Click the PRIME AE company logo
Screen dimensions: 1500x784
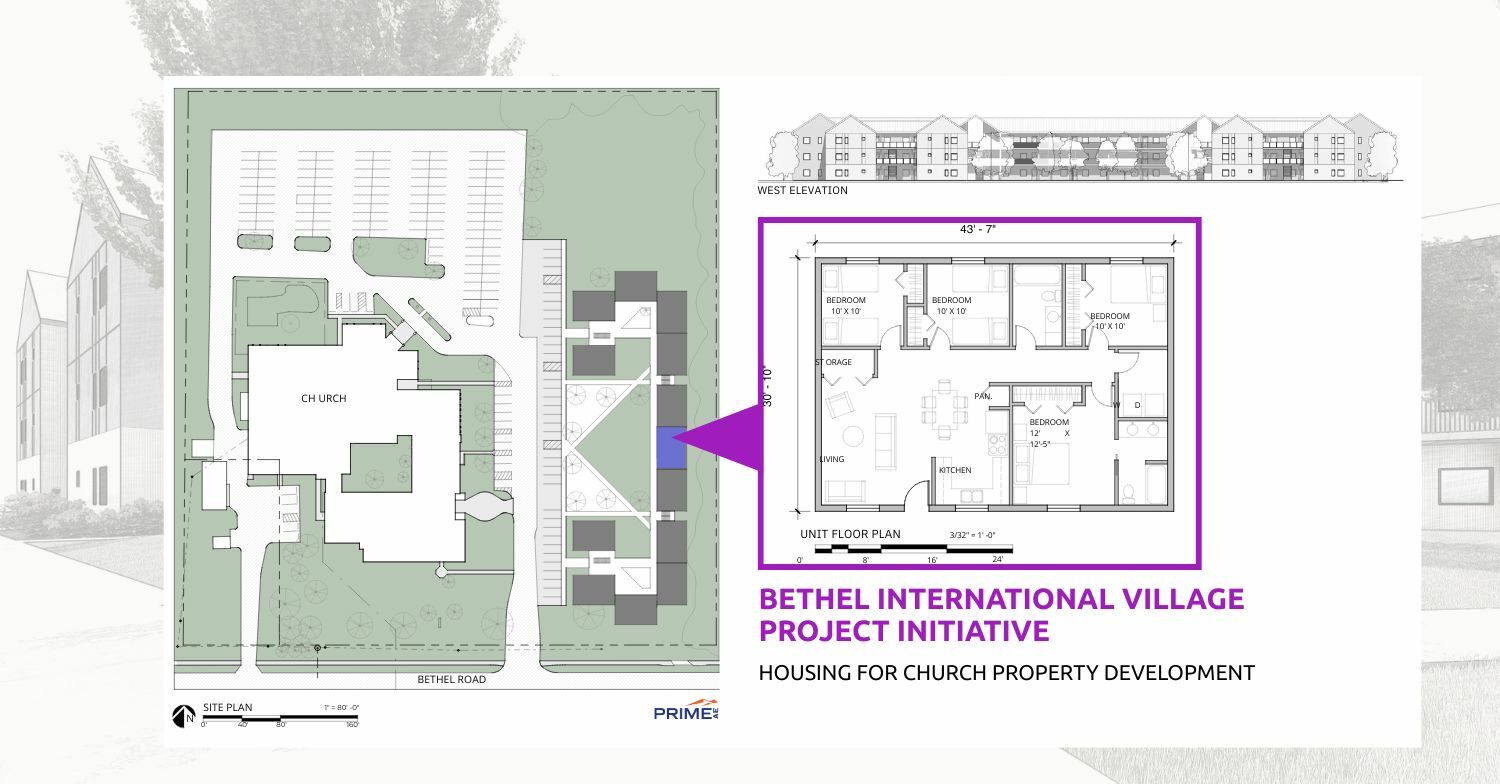point(685,711)
